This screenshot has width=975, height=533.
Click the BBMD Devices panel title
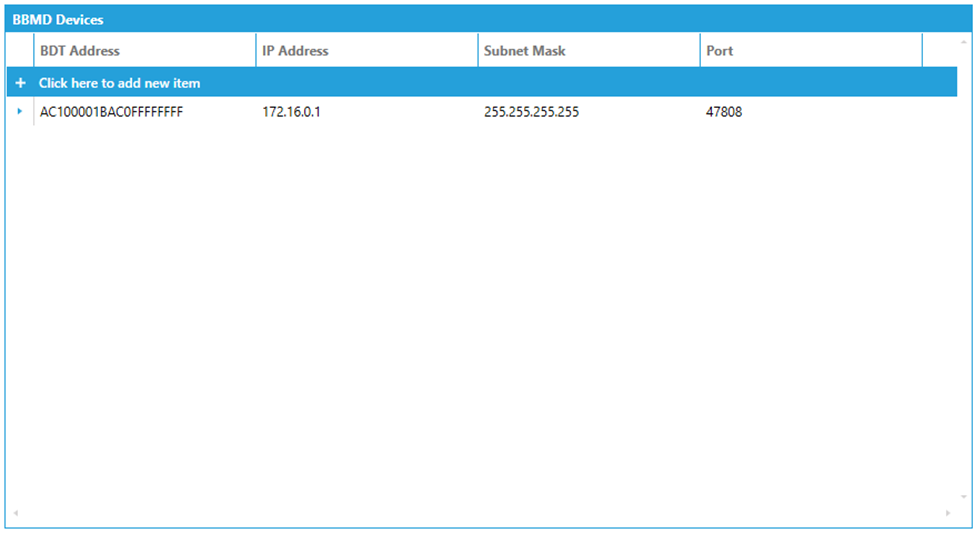pyautogui.click(x=58, y=19)
